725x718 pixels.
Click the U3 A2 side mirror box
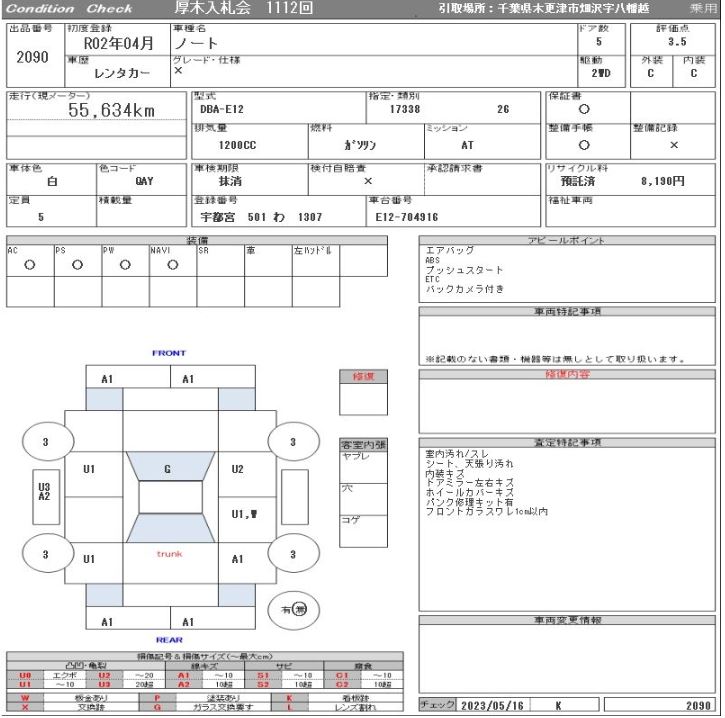pos(44,490)
